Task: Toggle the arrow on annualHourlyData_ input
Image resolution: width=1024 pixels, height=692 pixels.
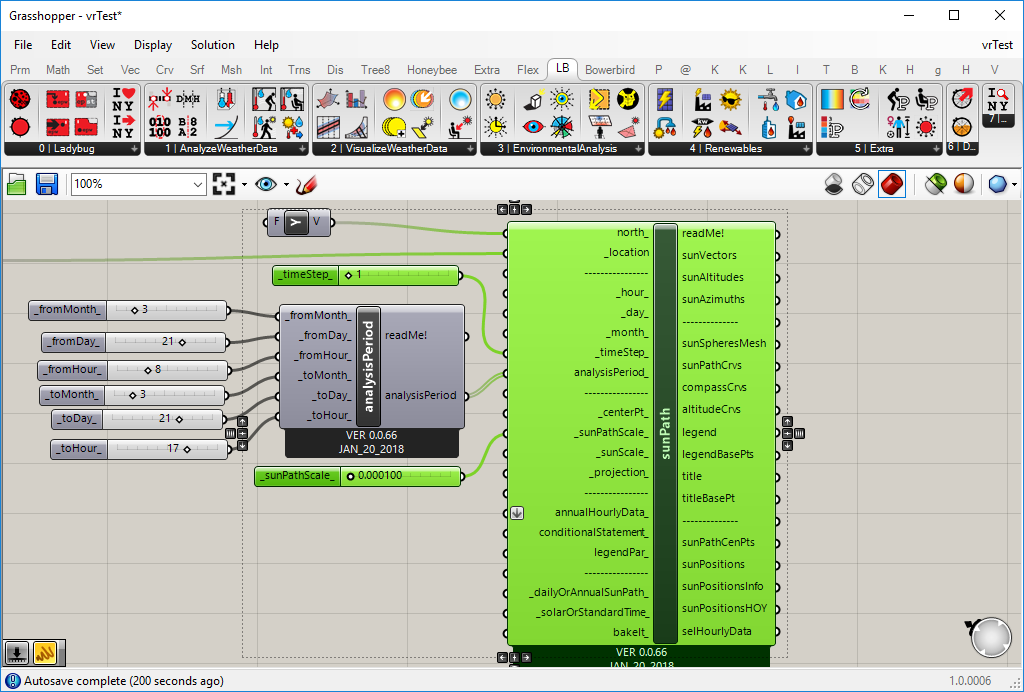Action: point(517,513)
